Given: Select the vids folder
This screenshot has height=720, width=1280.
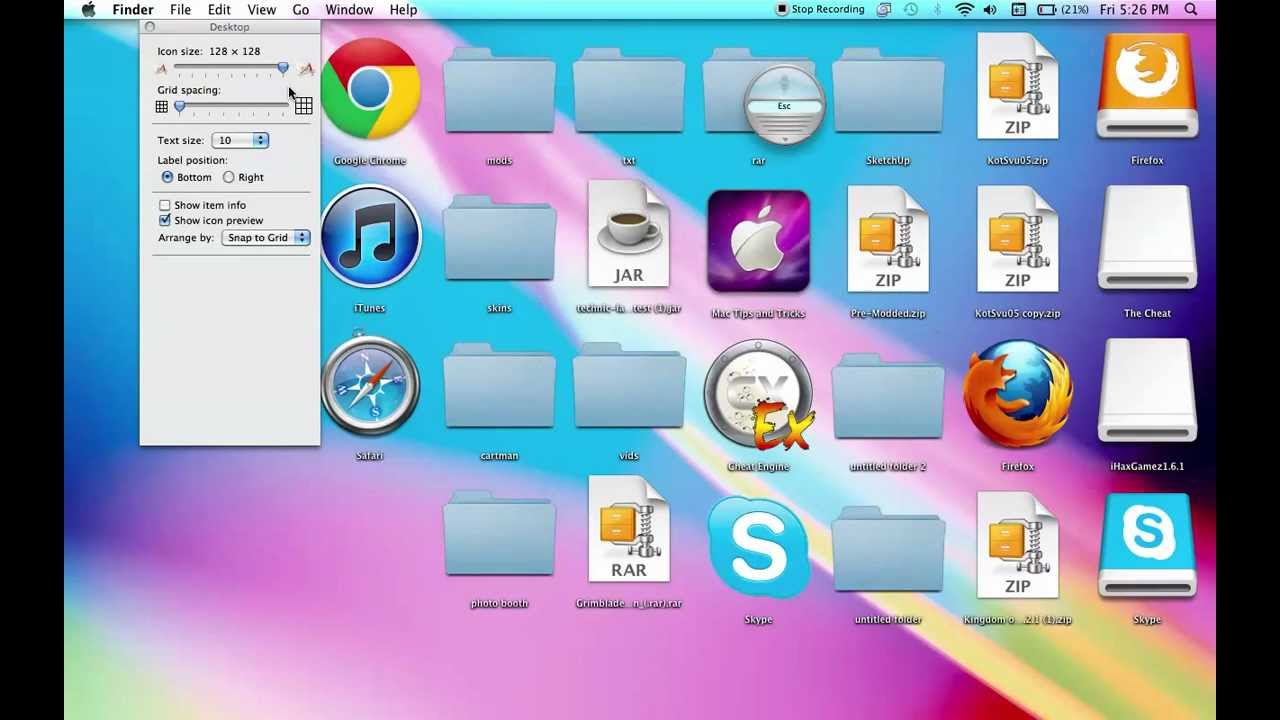Looking at the screenshot, I should 629,386.
